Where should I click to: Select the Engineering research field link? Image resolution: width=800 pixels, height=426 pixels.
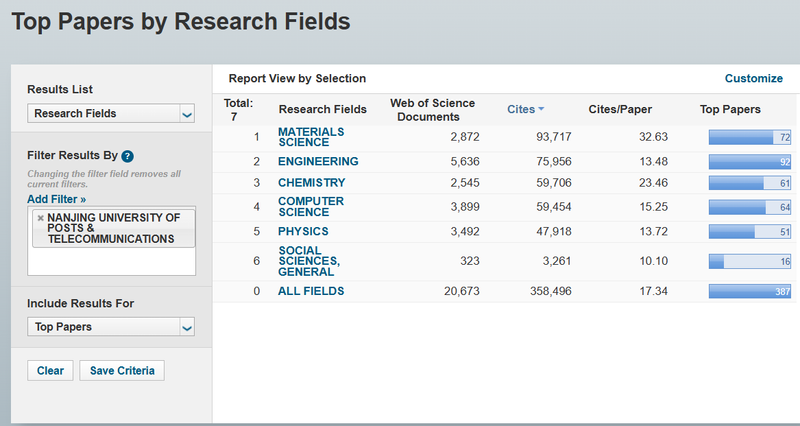pos(318,161)
